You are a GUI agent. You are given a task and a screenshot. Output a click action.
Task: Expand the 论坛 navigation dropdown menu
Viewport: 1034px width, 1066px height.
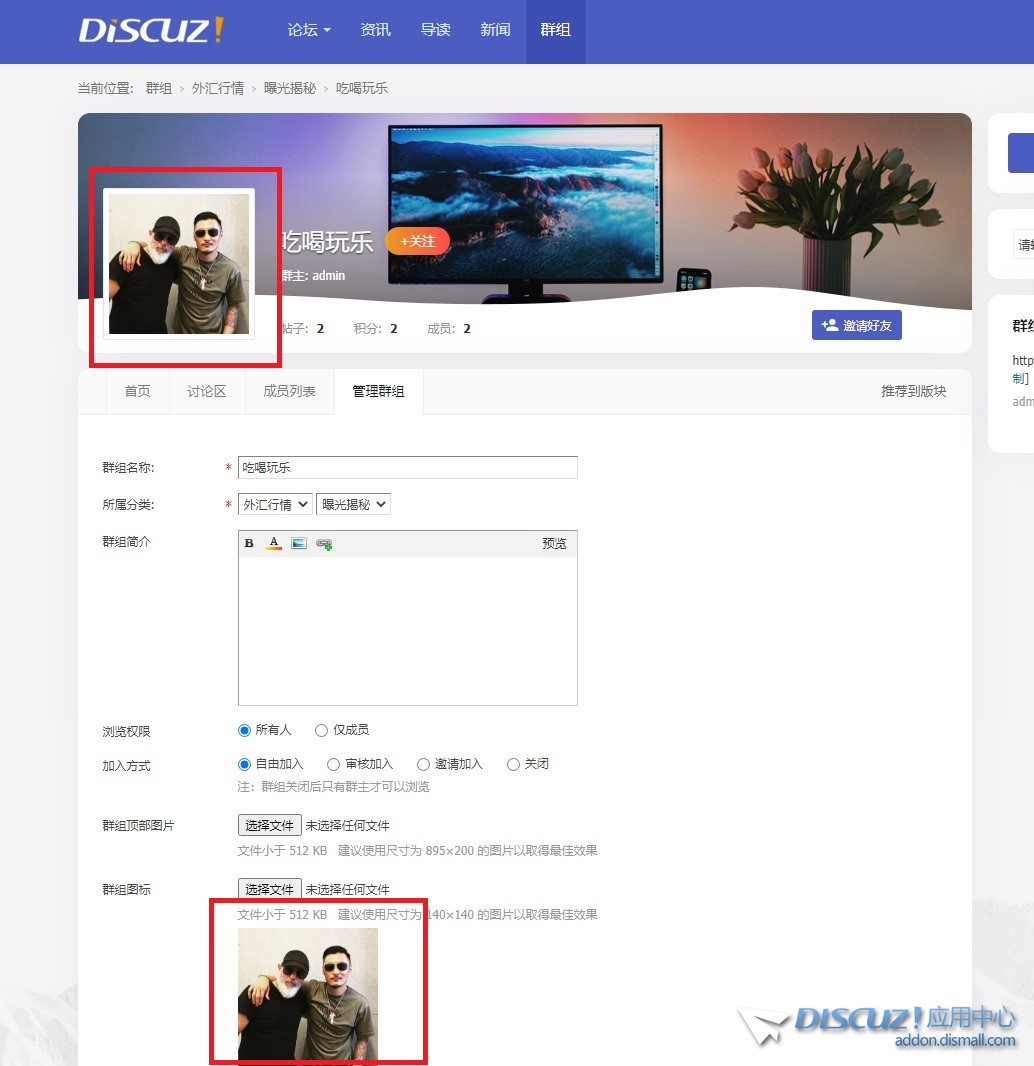tap(309, 30)
